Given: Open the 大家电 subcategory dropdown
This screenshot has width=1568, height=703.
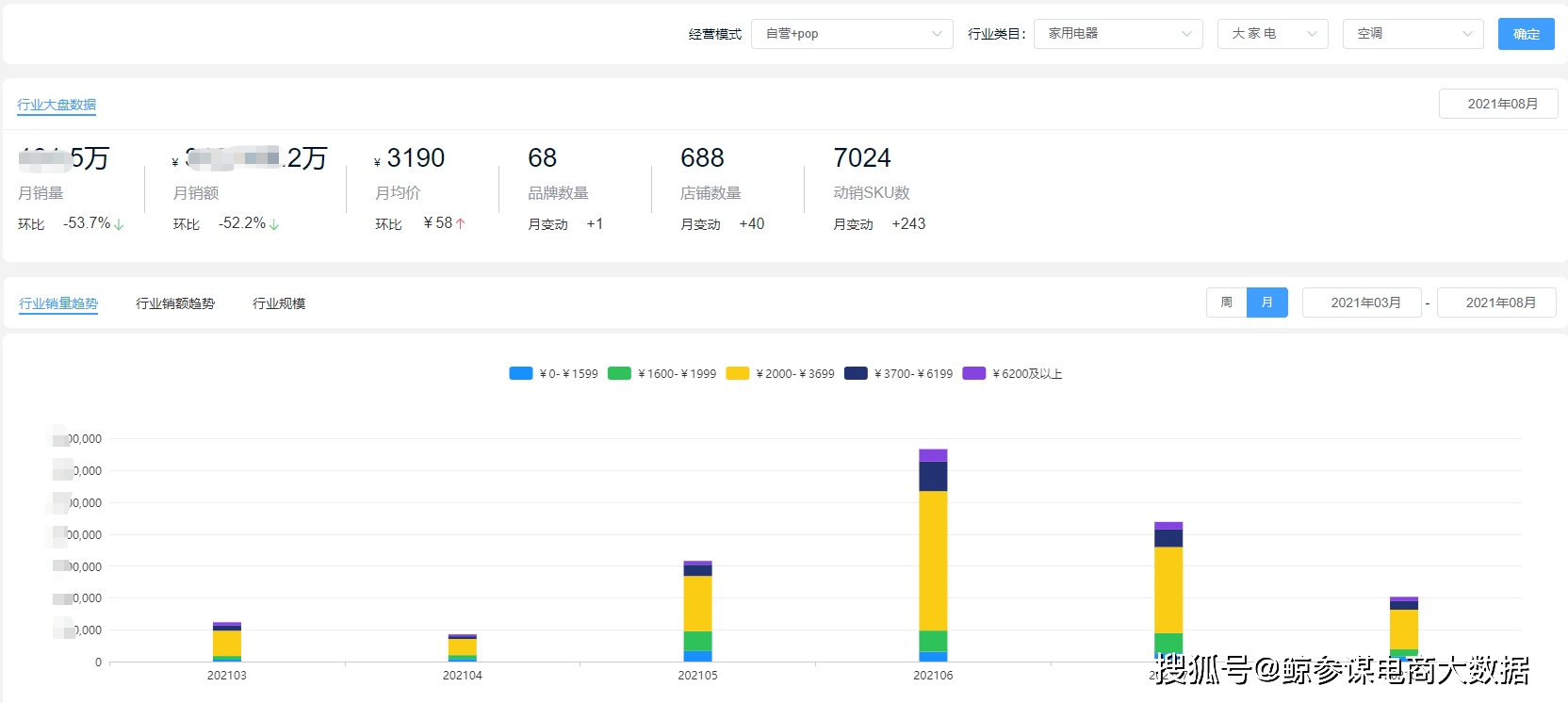Looking at the screenshot, I should [x=1272, y=34].
